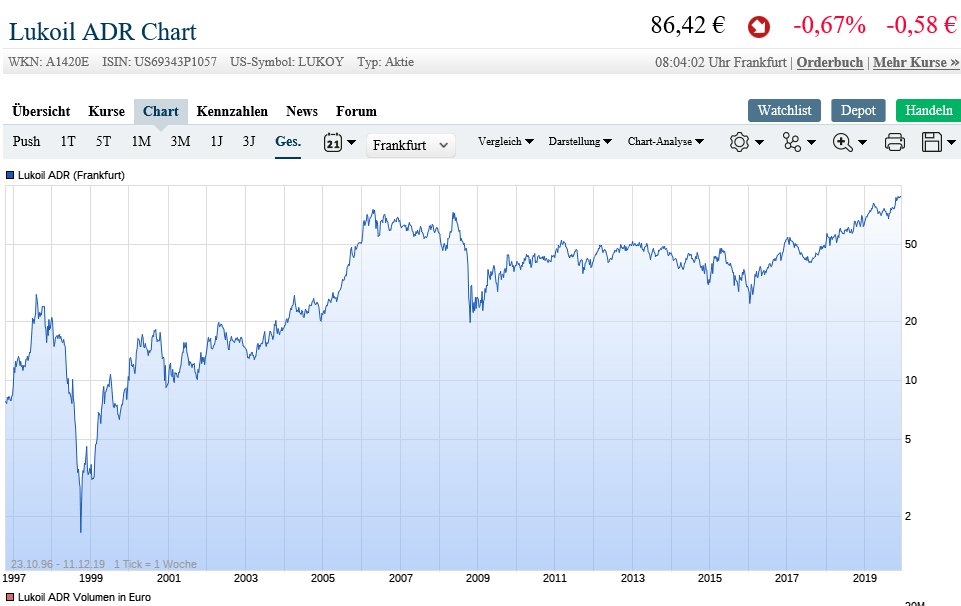Screen dimensions: 961x606
Task: Open the Forum tab
Action: tap(356, 112)
